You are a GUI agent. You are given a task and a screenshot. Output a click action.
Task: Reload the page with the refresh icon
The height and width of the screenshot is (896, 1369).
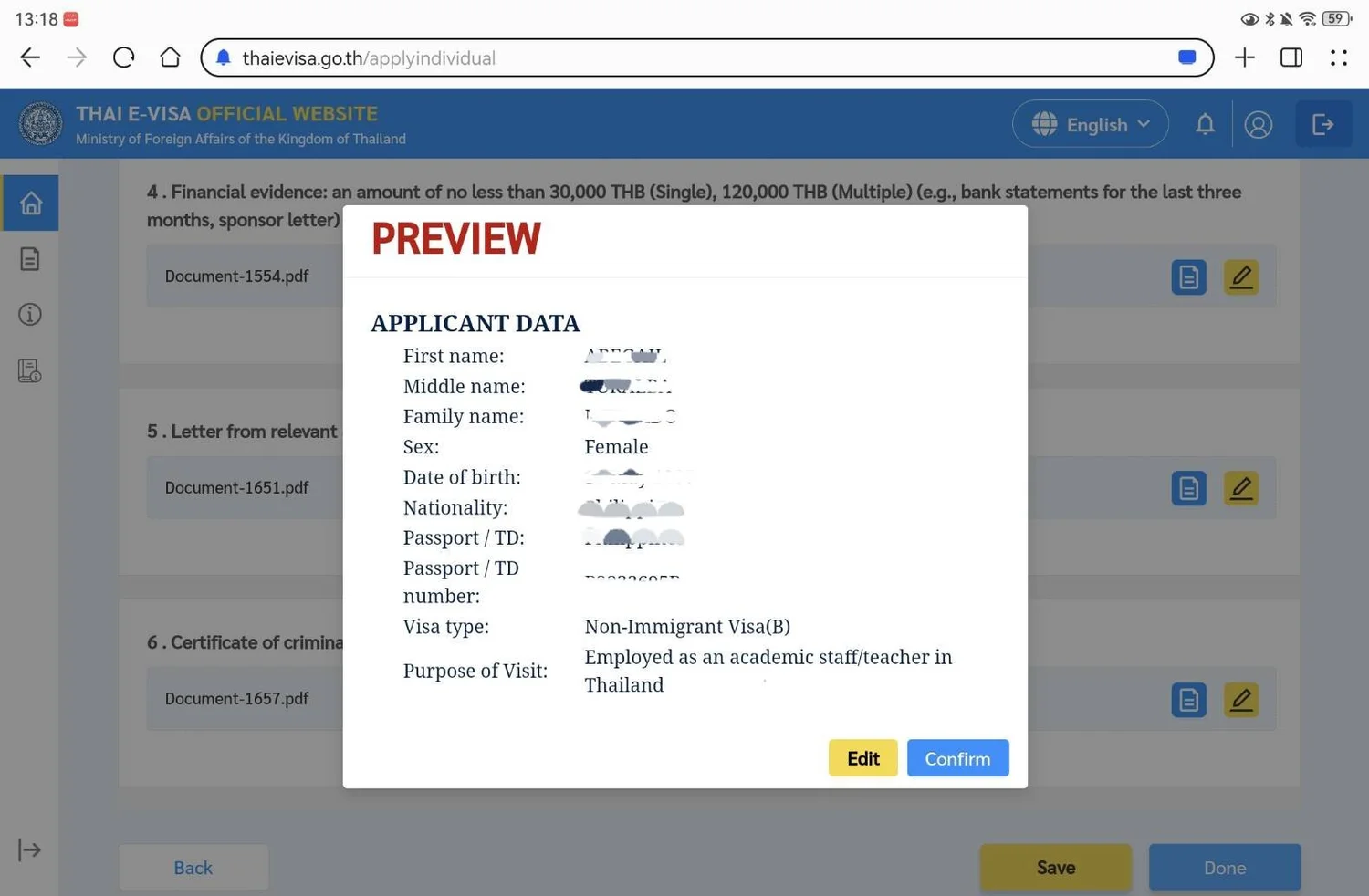[x=123, y=58]
